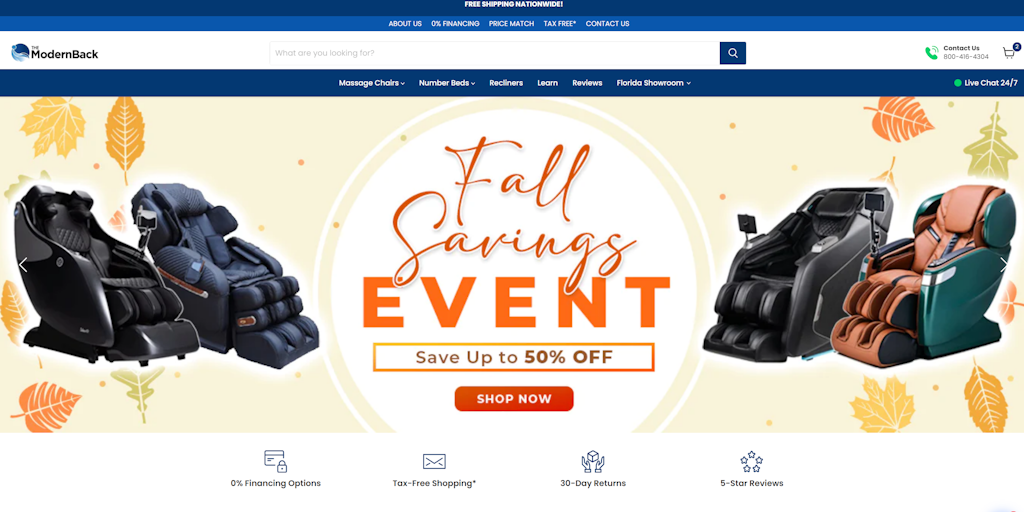Viewport: 1024px width, 512px height.
Task: Advance to next banner slide arrow
Action: 1004,264
